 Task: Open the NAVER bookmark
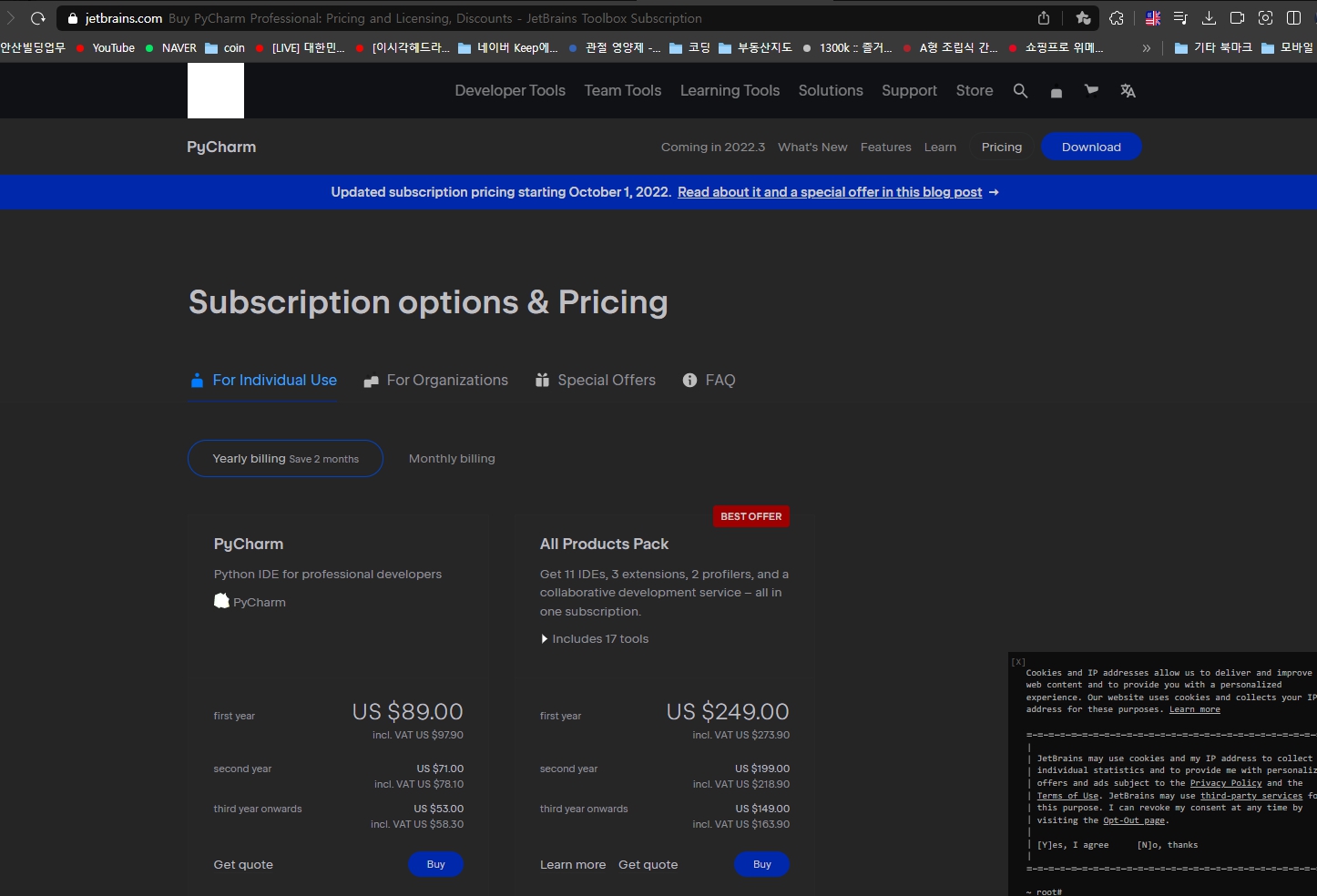click(170, 47)
